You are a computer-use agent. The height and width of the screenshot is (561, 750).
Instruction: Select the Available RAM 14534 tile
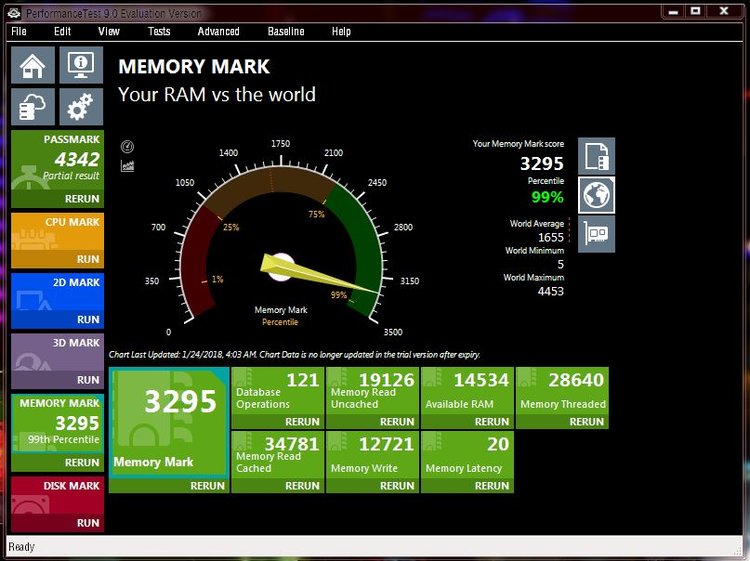(x=467, y=391)
